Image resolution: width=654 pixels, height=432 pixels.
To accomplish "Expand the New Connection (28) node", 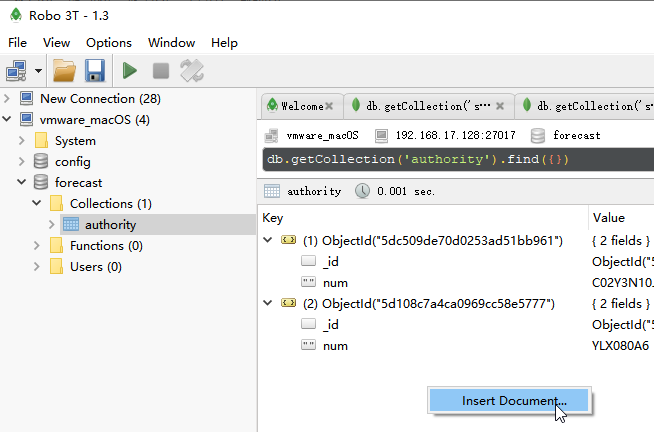I will 7,99.
